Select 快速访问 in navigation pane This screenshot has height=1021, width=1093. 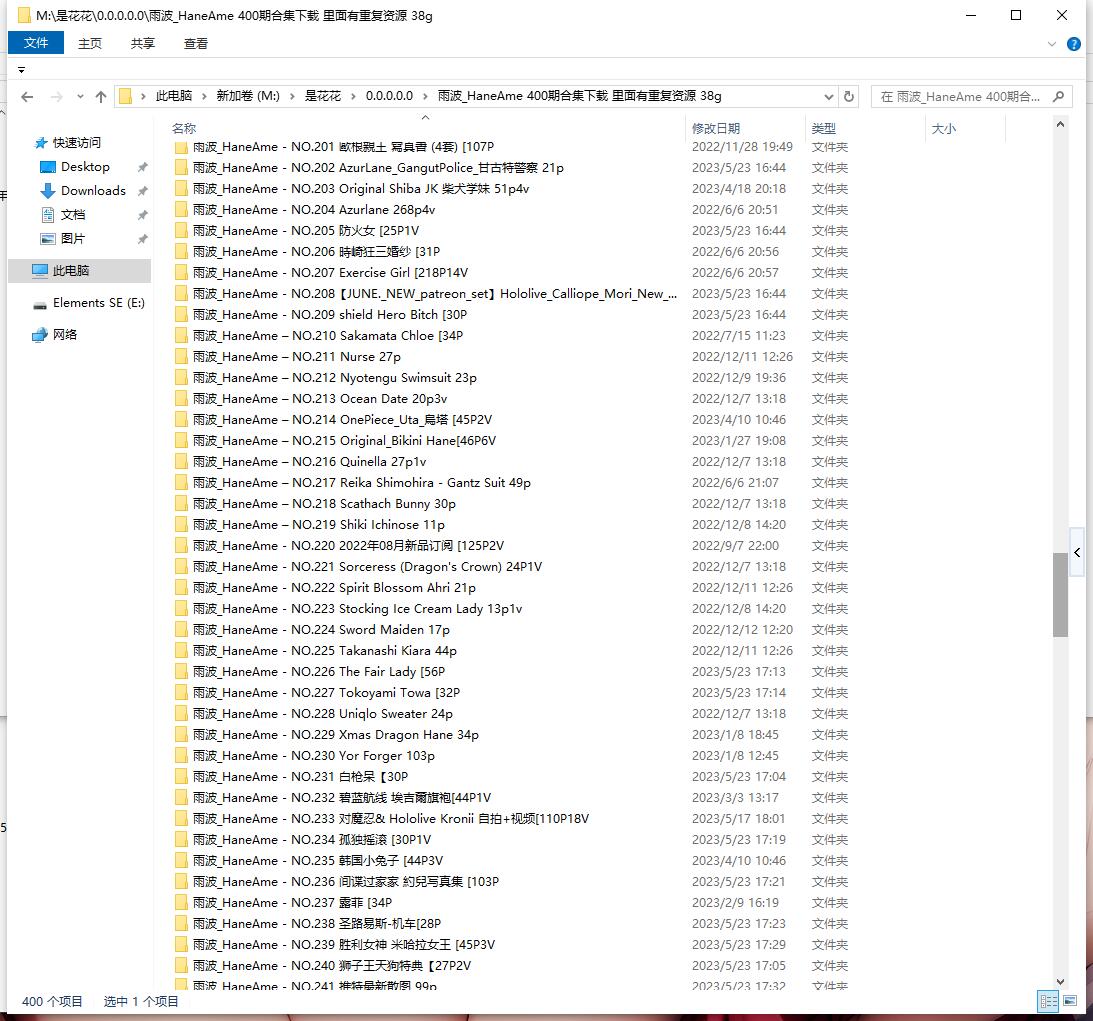click(x=77, y=143)
